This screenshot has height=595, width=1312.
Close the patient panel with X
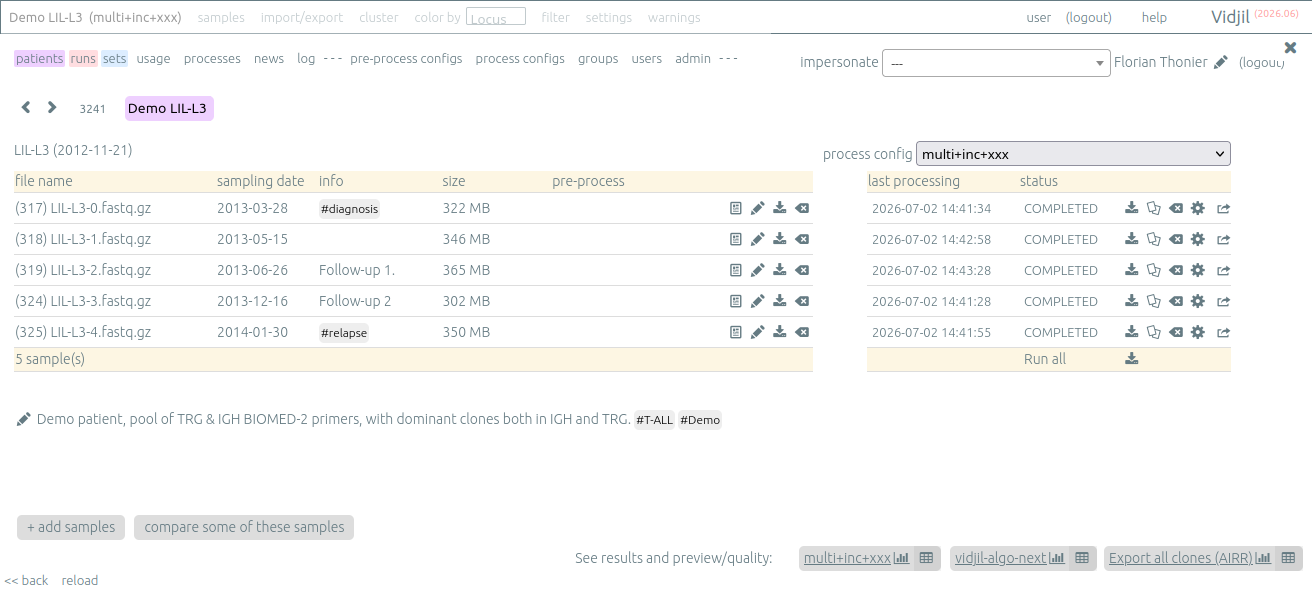click(x=1290, y=47)
